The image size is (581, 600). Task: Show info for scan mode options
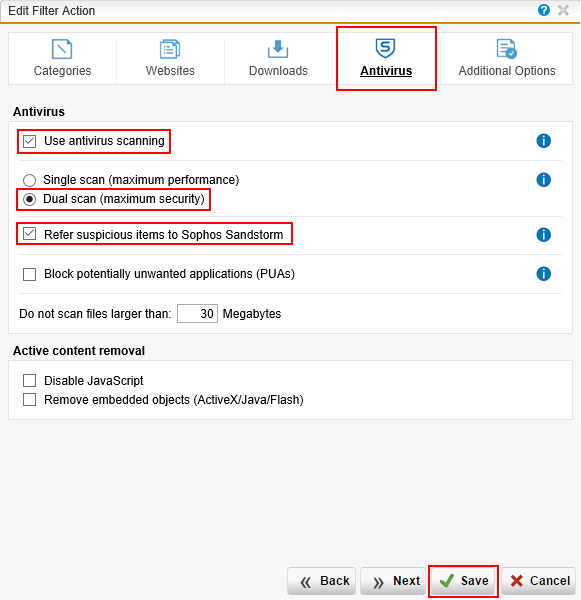tap(543, 179)
